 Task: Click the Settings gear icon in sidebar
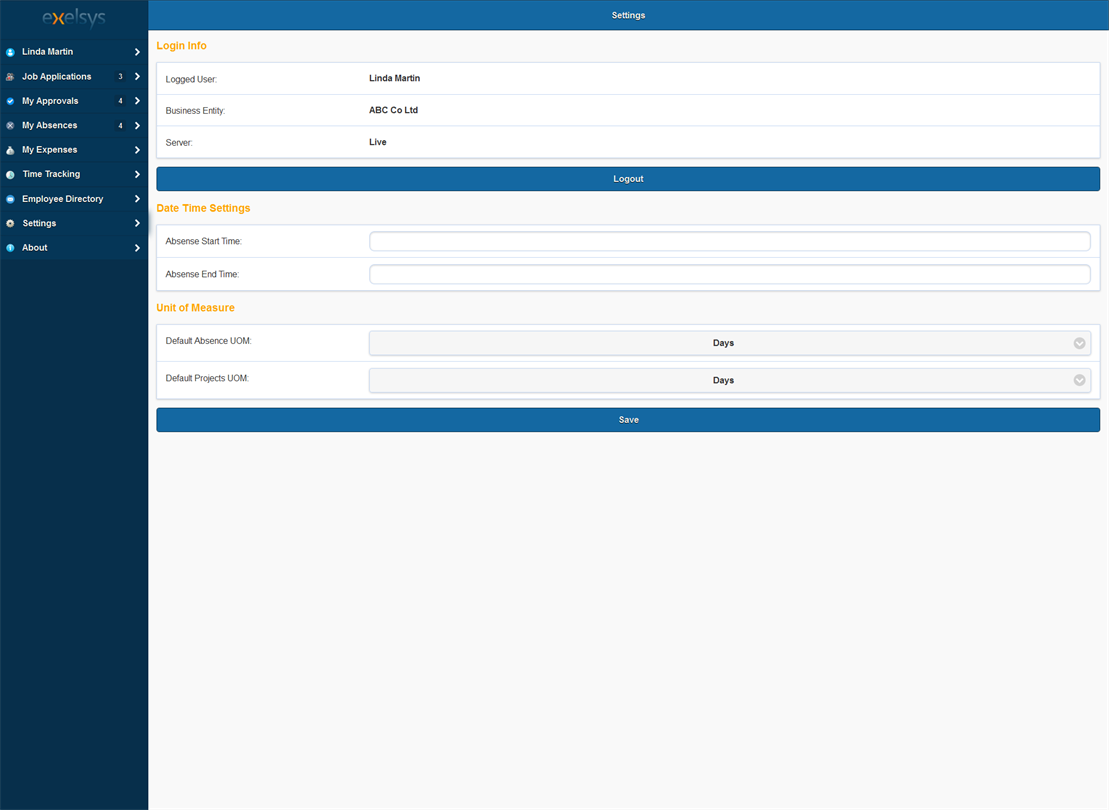[10, 224]
